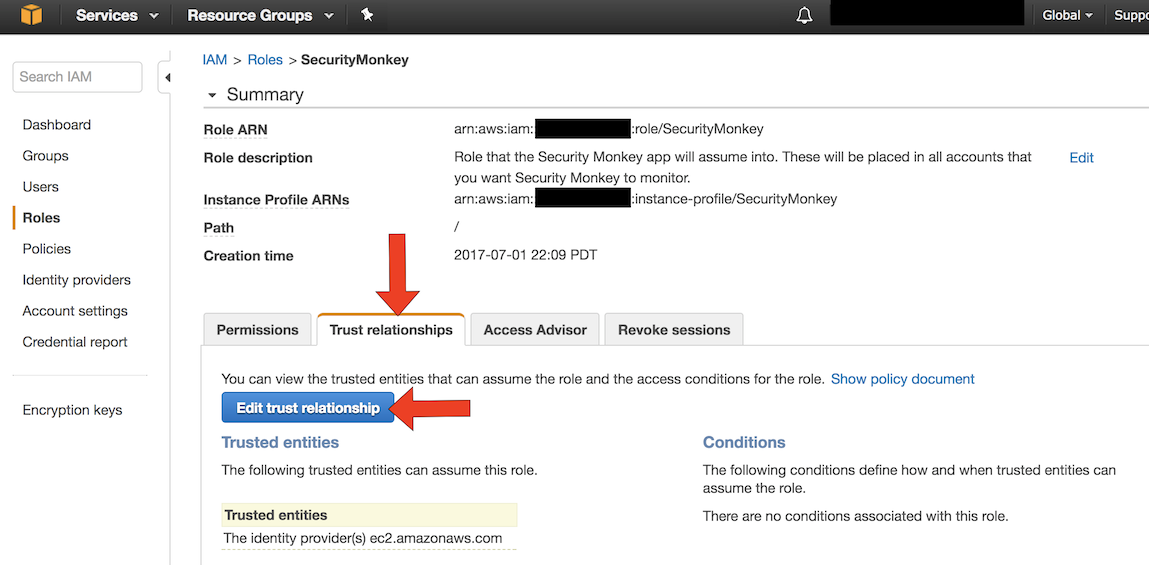Open the Revoke sessions tab

[673, 330]
